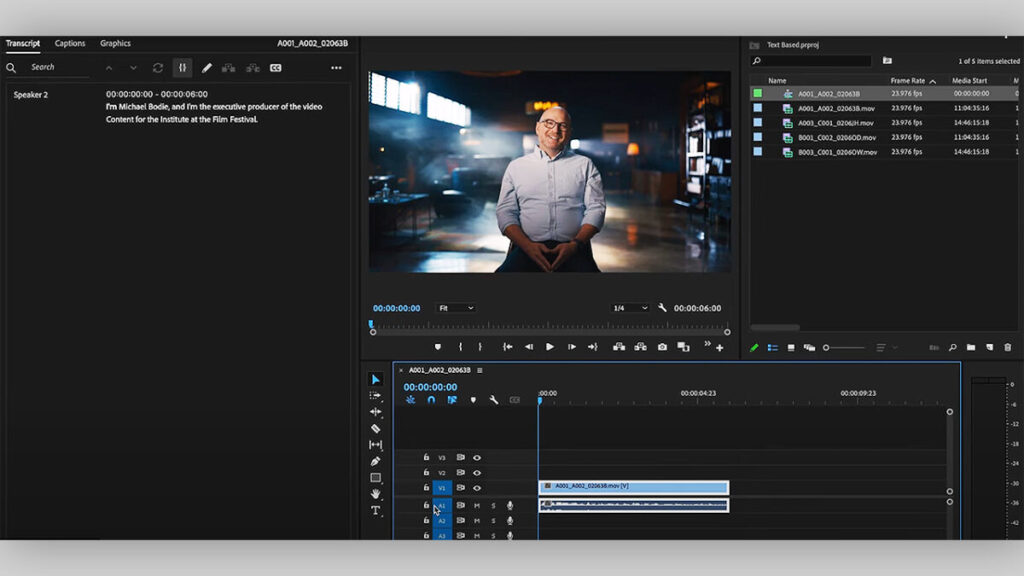Switch to the Graphics tab
1024x576 pixels.
116,43
